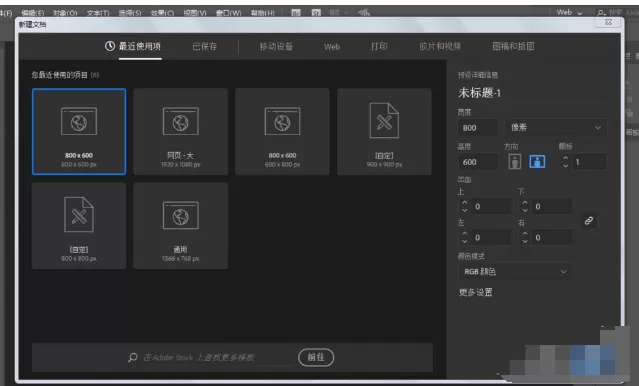Increase the right bleed (右) value

pos(525,234)
